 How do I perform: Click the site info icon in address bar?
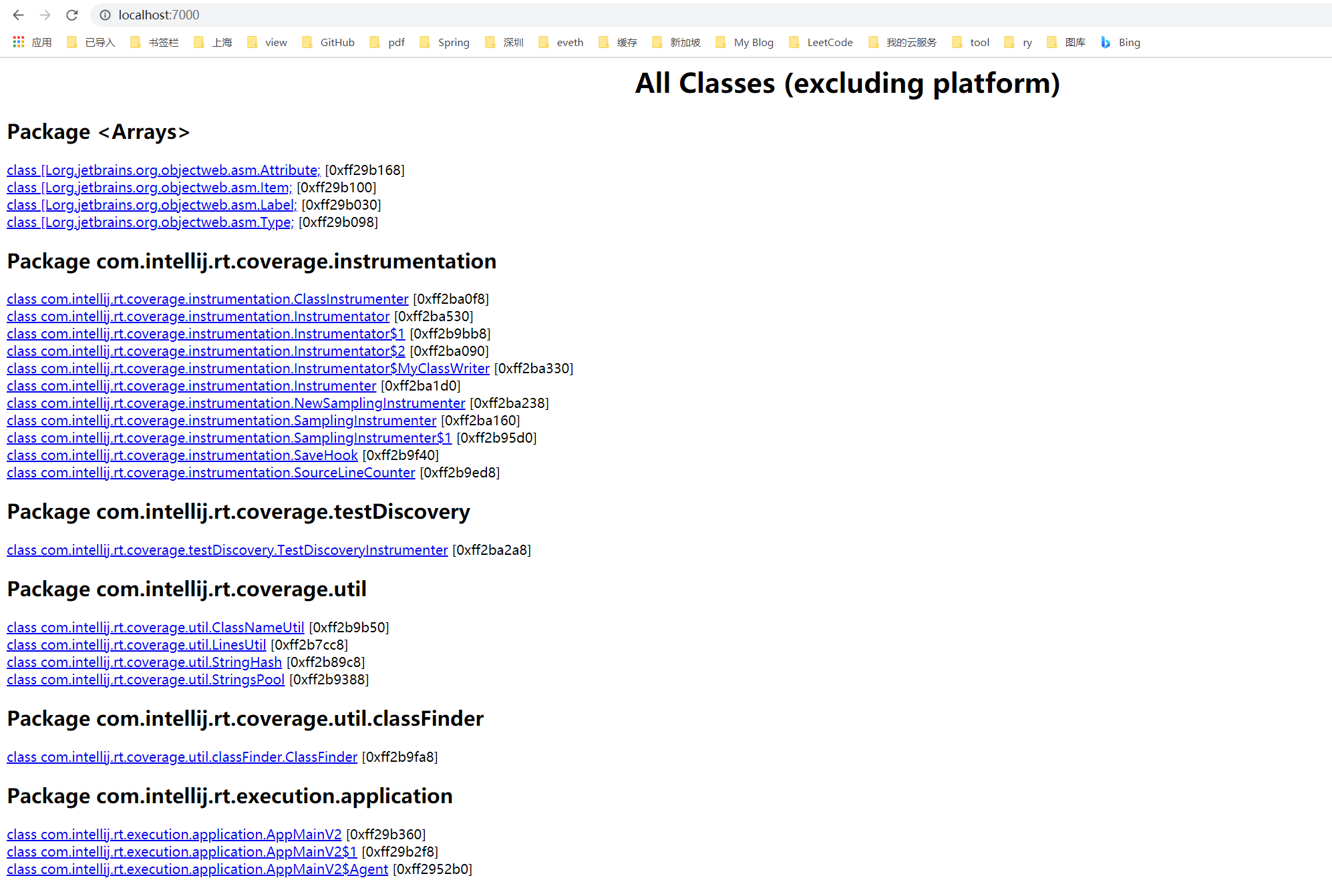tap(105, 15)
